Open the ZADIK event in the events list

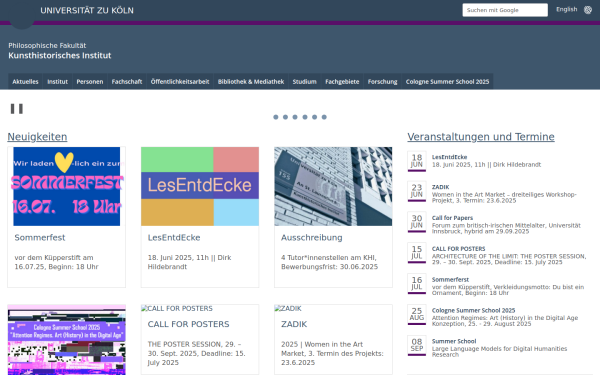click(440, 187)
